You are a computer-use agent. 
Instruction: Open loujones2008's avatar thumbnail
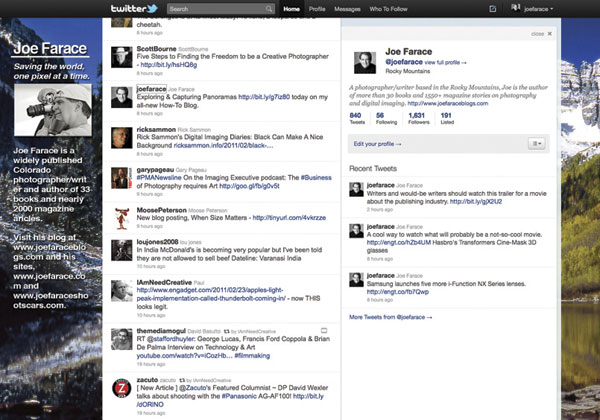(x=122, y=251)
